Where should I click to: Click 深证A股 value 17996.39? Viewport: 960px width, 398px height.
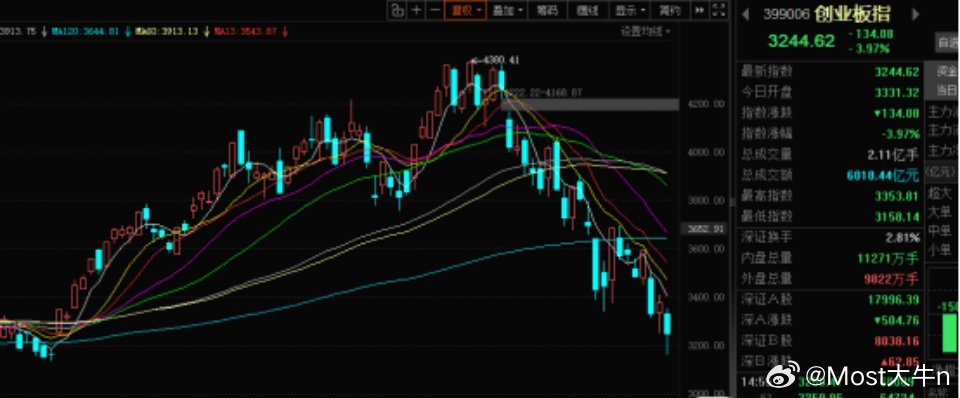893,299
